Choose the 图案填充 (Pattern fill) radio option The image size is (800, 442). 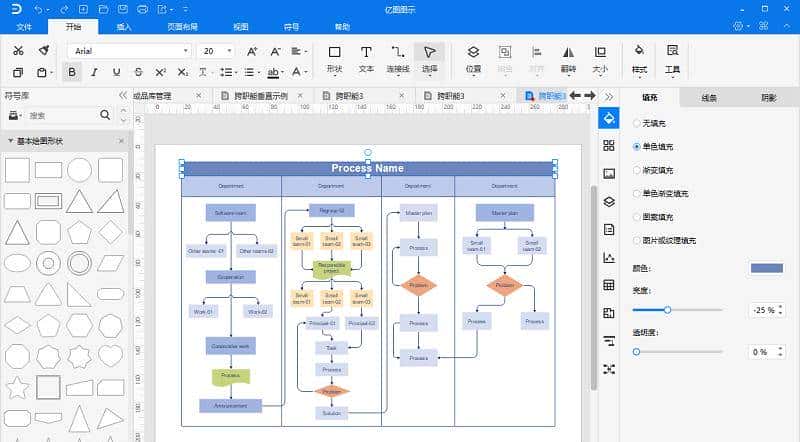coord(636,216)
